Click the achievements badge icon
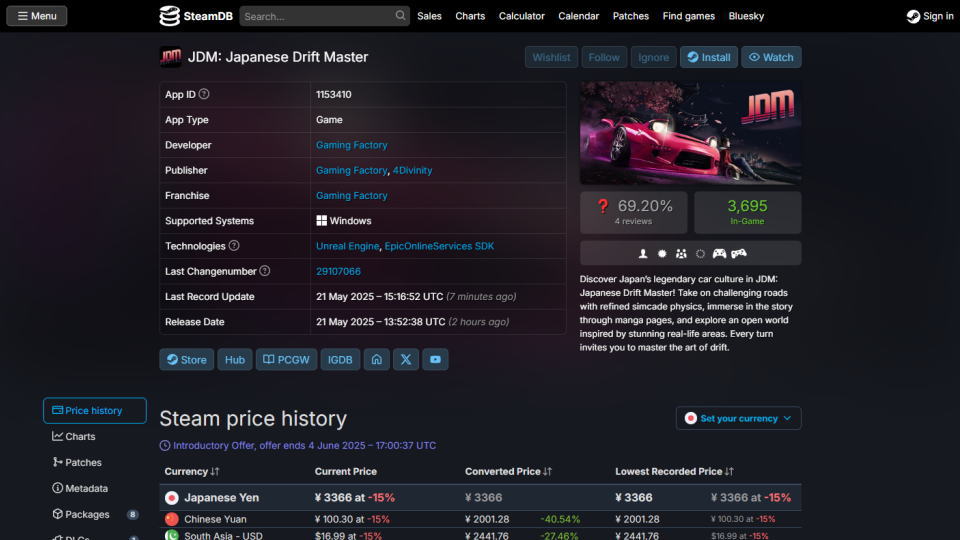This screenshot has width=960, height=540. pyautogui.click(x=662, y=253)
